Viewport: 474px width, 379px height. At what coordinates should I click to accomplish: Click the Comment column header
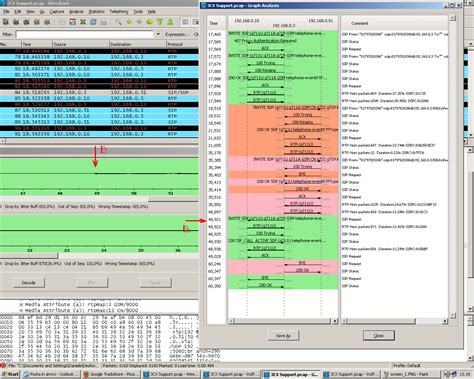click(x=394, y=23)
